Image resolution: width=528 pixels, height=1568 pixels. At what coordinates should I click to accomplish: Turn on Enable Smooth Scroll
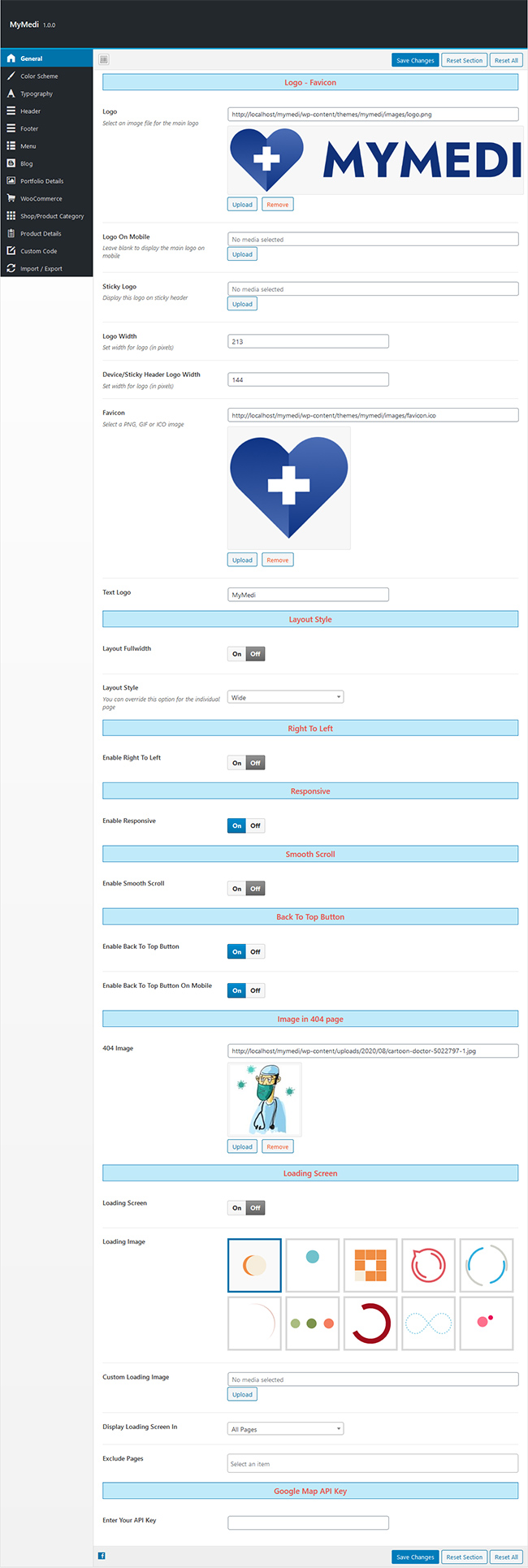(x=236, y=889)
